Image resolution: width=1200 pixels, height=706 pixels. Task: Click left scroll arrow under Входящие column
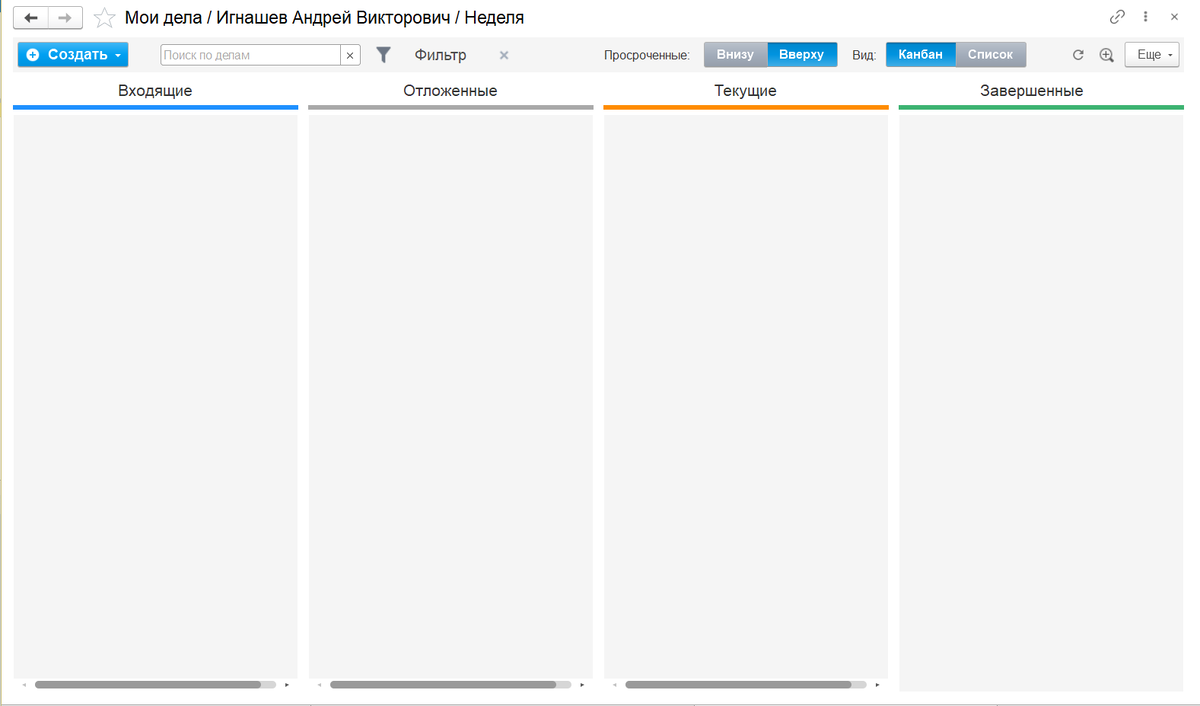[24, 685]
